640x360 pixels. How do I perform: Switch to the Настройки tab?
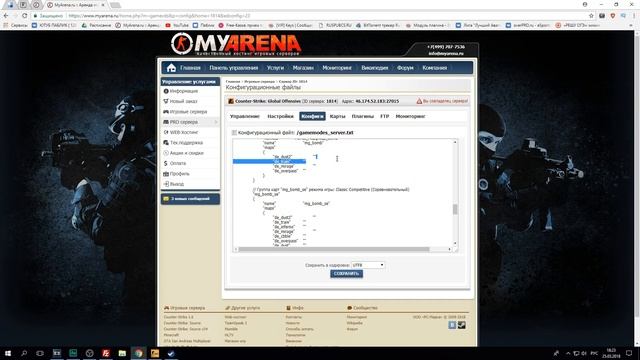point(280,116)
